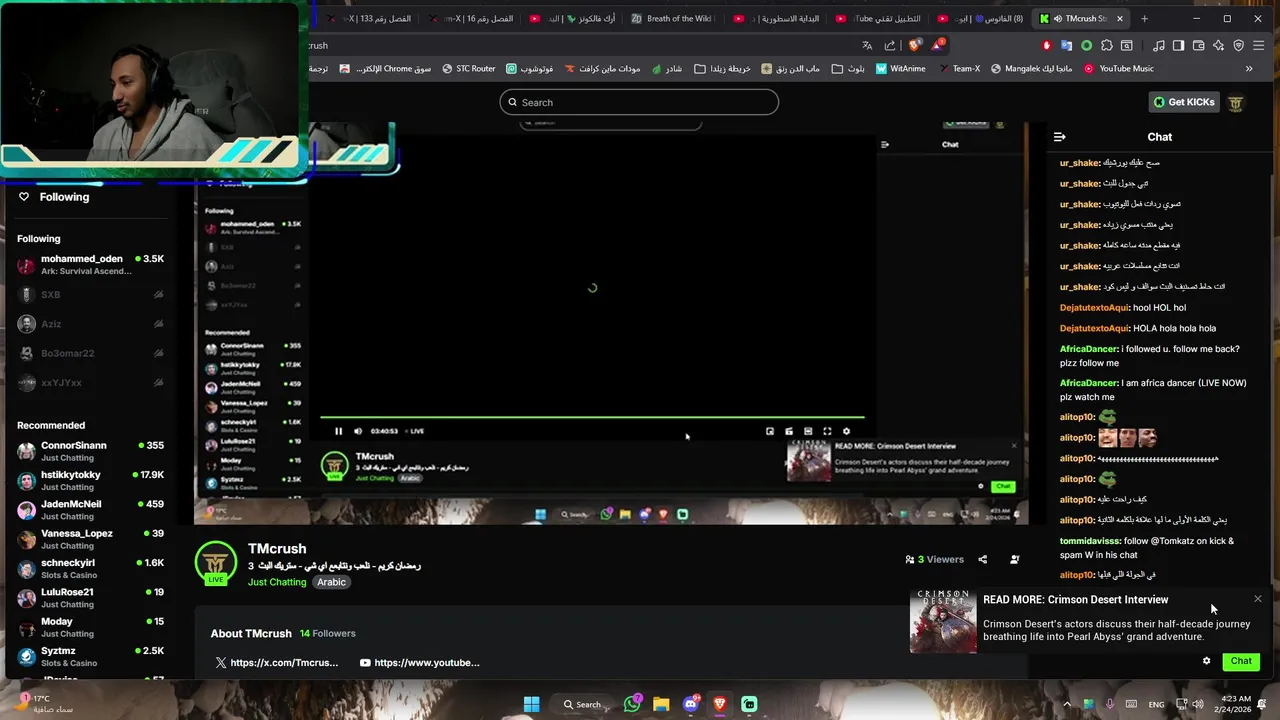The height and width of the screenshot is (720, 1280).
Task: Pause the live stream video player
Action: (x=338, y=431)
